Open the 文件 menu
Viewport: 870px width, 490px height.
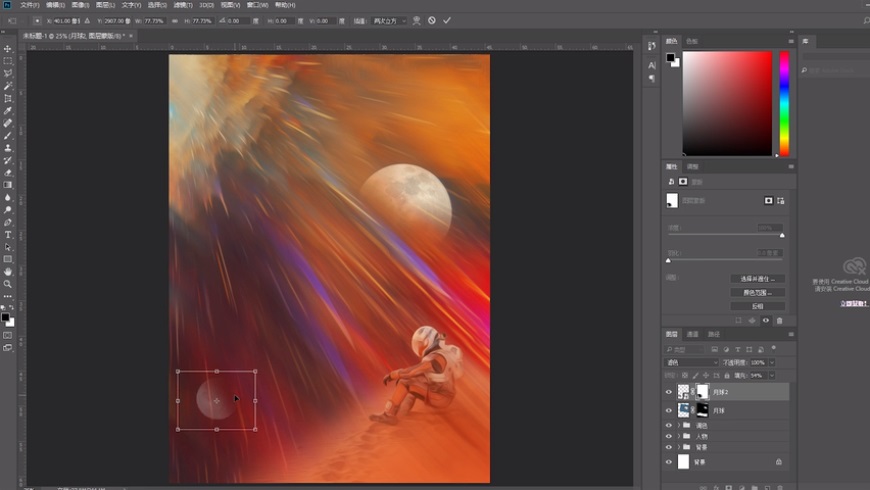[x=29, y=5]
